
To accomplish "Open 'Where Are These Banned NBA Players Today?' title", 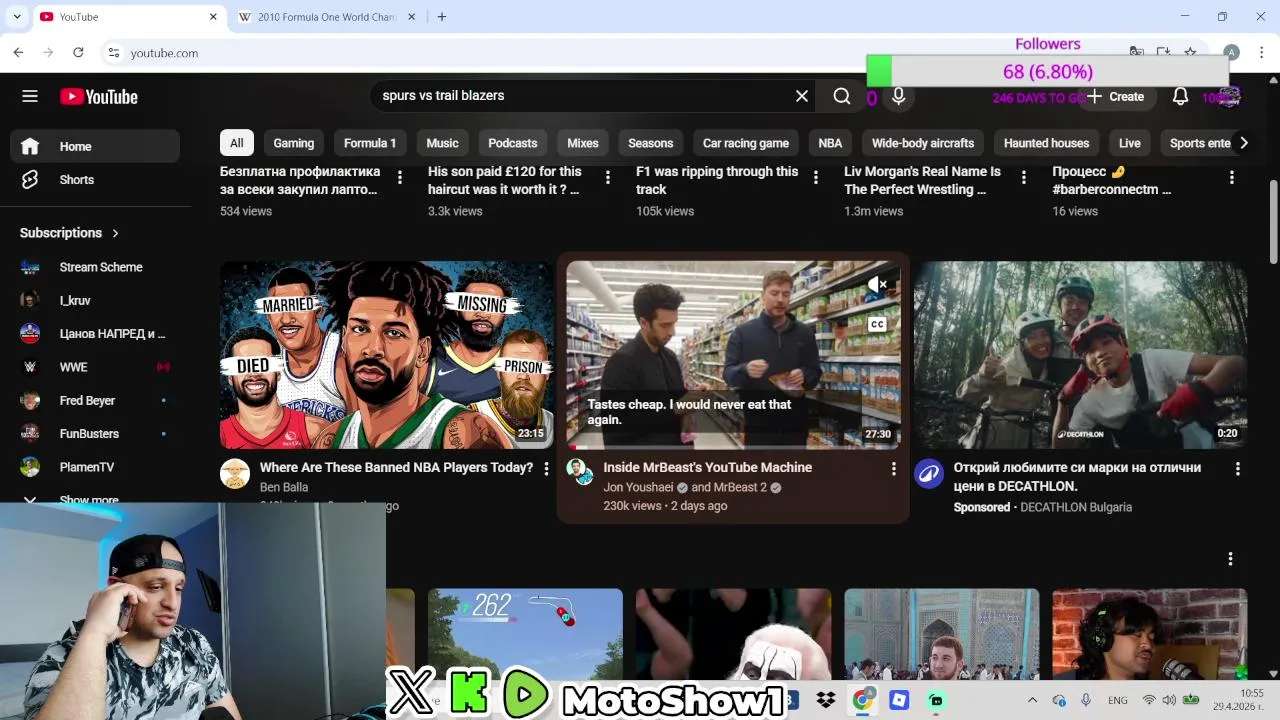I will pyautogui.click(x=396, y=467).
